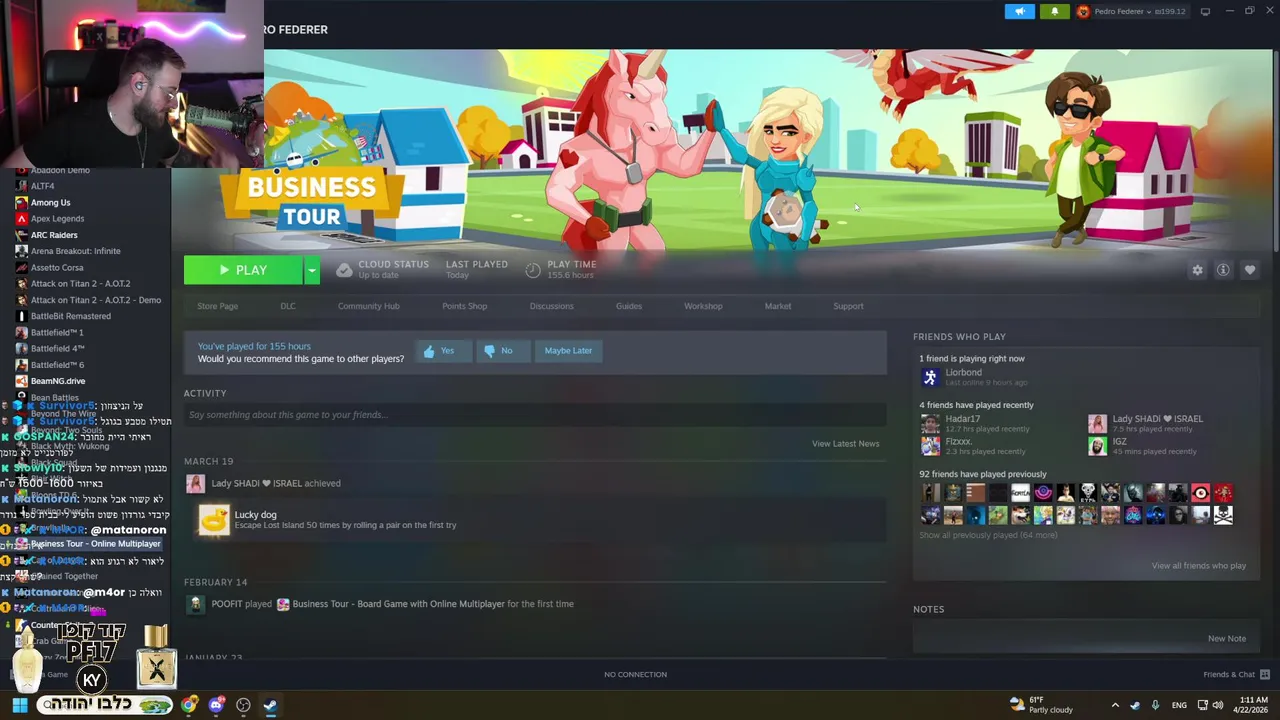Open the Store Page tab
Image resolution: width=1280 pixels, height=720 pixels.
click(x=217, y=306)
